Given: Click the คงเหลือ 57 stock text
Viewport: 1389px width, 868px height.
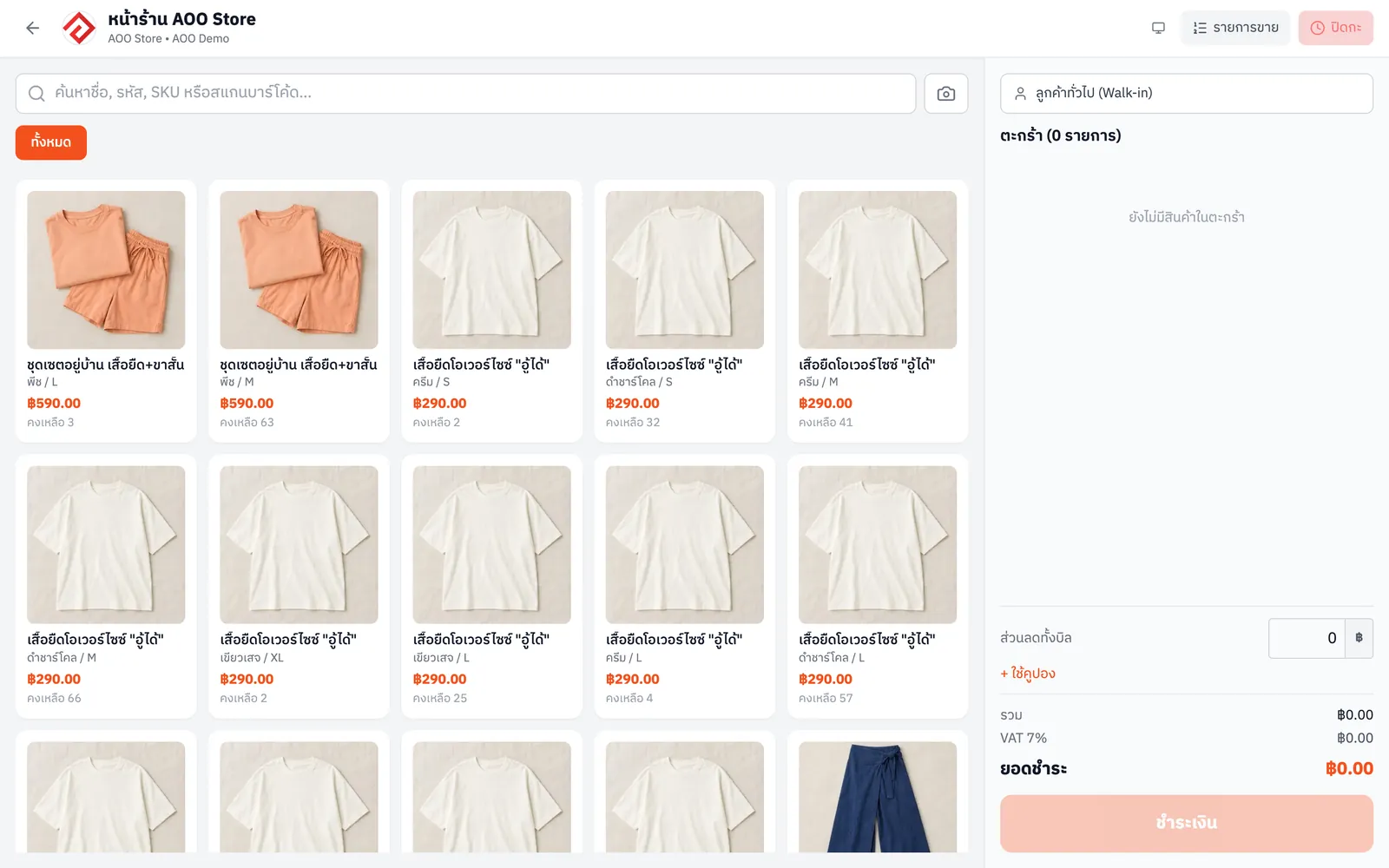Looking at the screenshot, I should tap(826, 699).
